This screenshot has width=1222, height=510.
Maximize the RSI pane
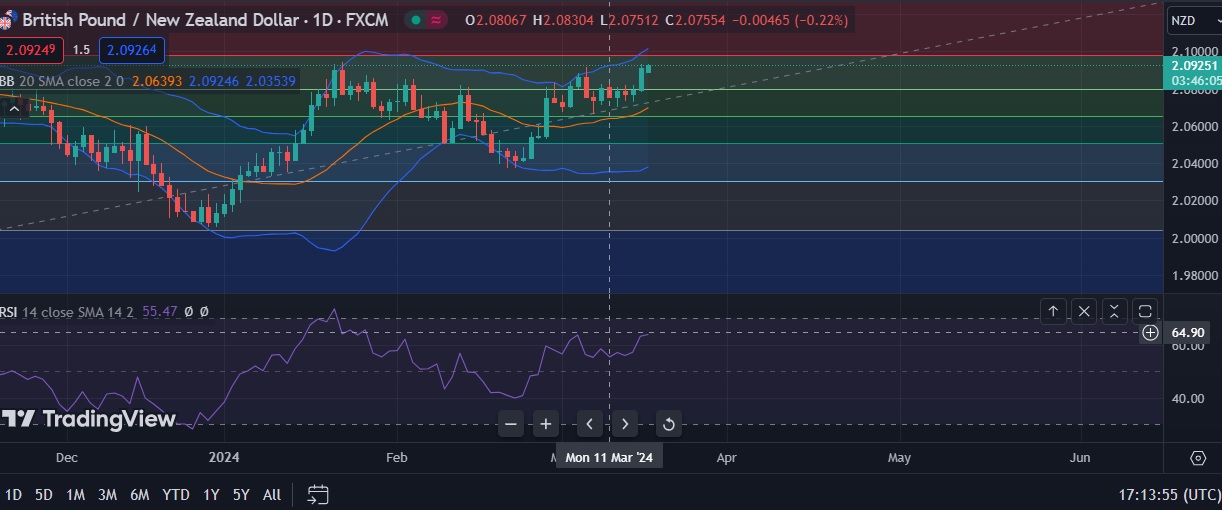coord(1146,311)
